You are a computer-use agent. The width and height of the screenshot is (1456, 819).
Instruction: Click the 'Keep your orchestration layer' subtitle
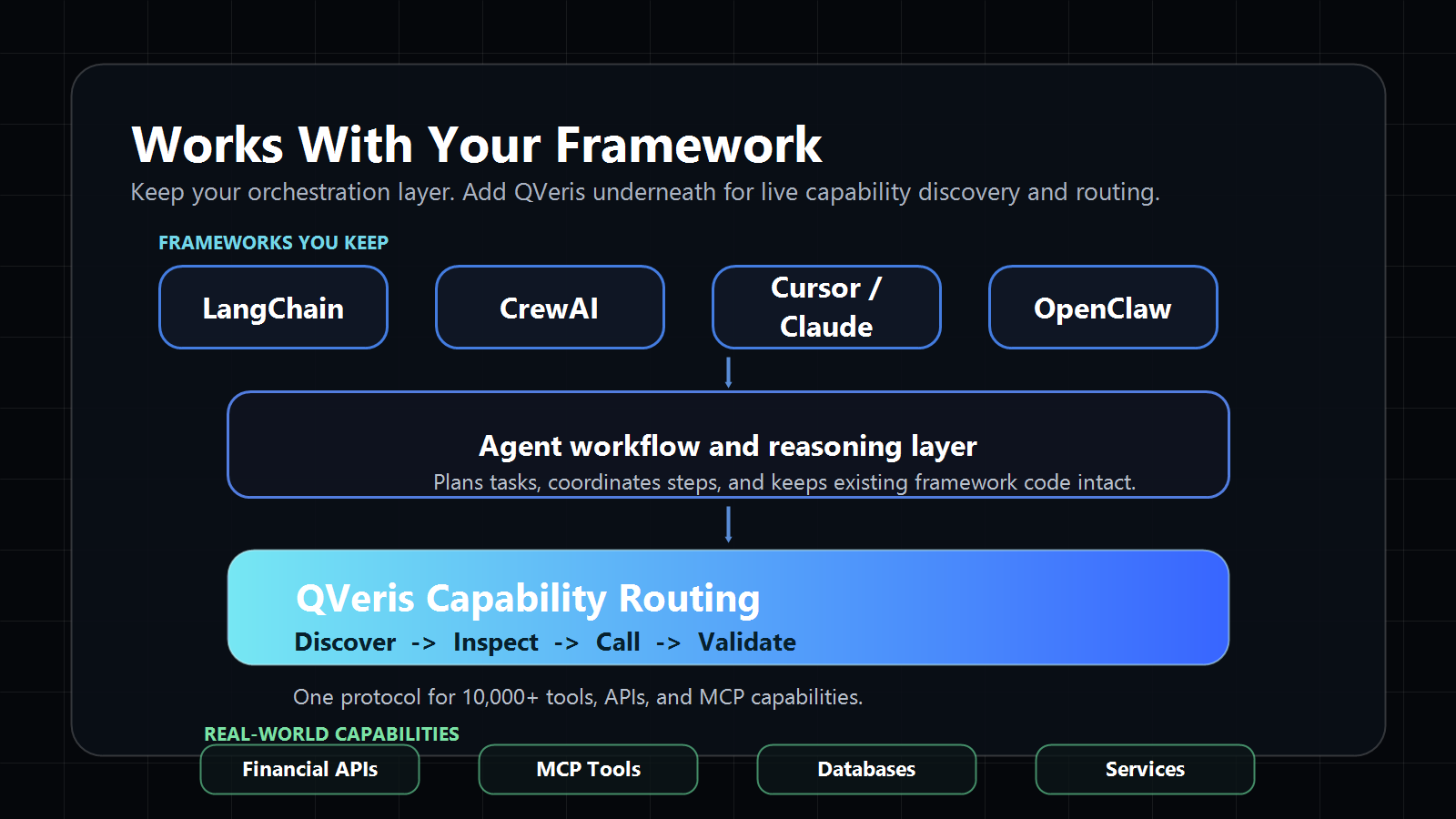[645, 192]
